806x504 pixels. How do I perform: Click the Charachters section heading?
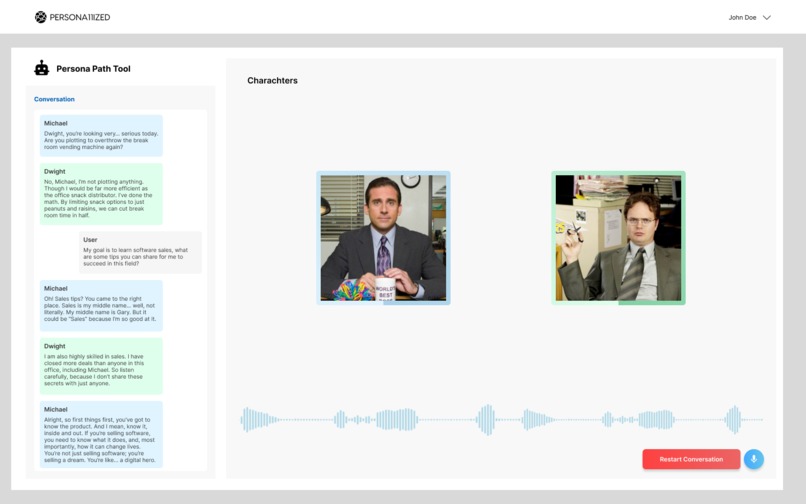point(272,81)
